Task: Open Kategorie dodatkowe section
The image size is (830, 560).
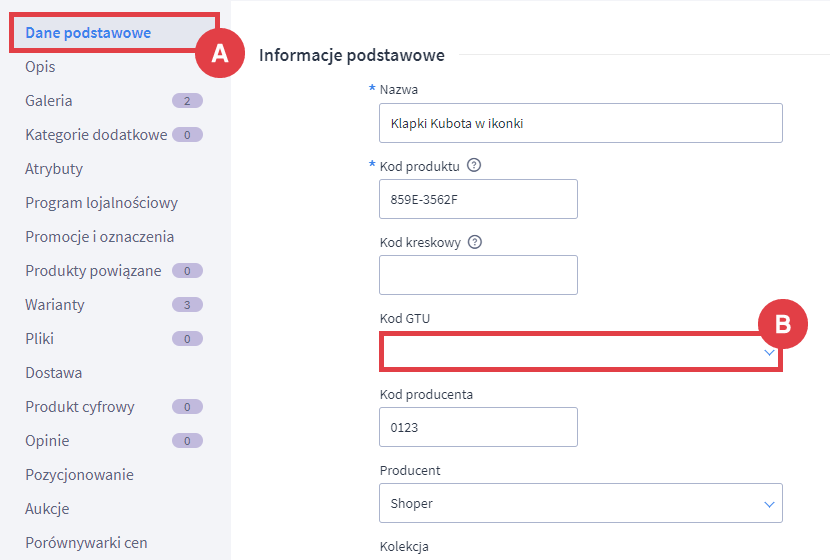Action: click(x=96, y=135)
